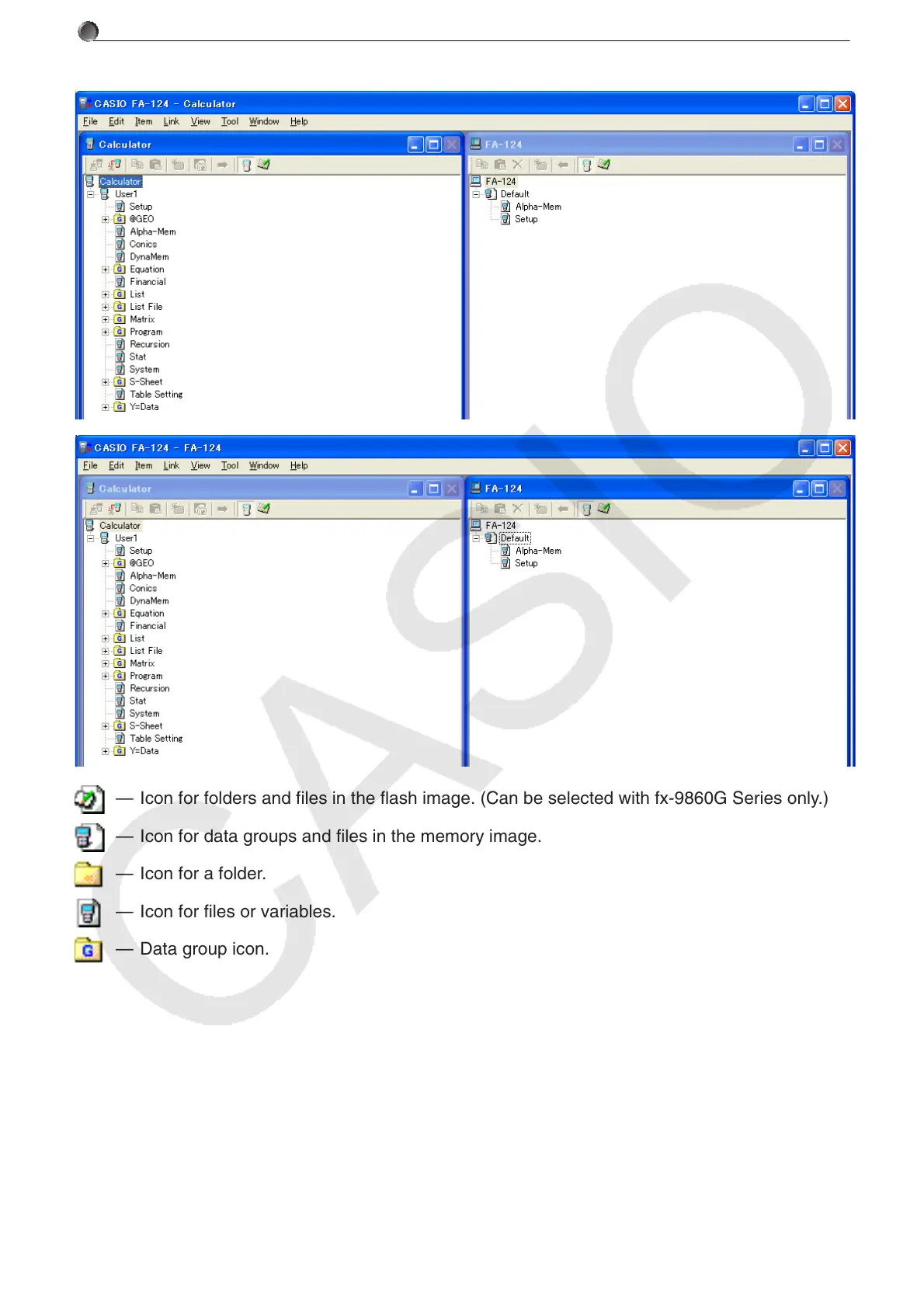This screenshot has height=1308, width=924.
Task: Click Copy icon in the active FA-124 pane toolbar
Action: point(482,509)
